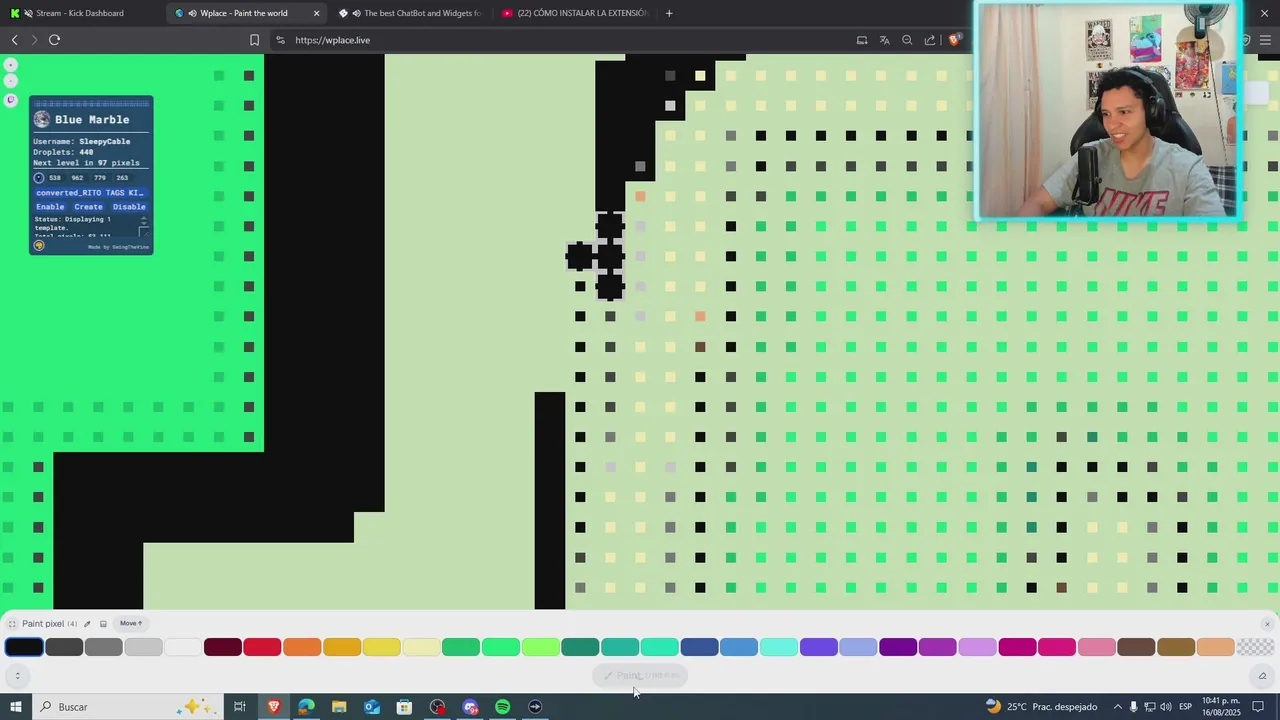Viewport: 1280px width, 720px height.
Task: Expand the palette with the up-down arrows button
Action: 17,676
